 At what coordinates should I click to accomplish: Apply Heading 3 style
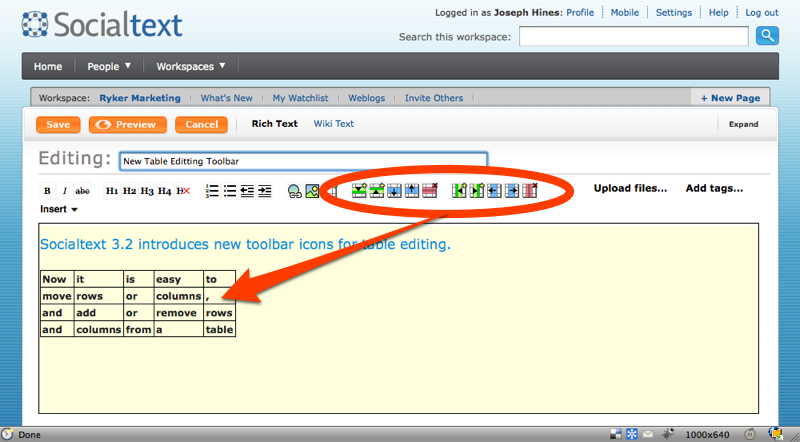[x=147, y=191]
